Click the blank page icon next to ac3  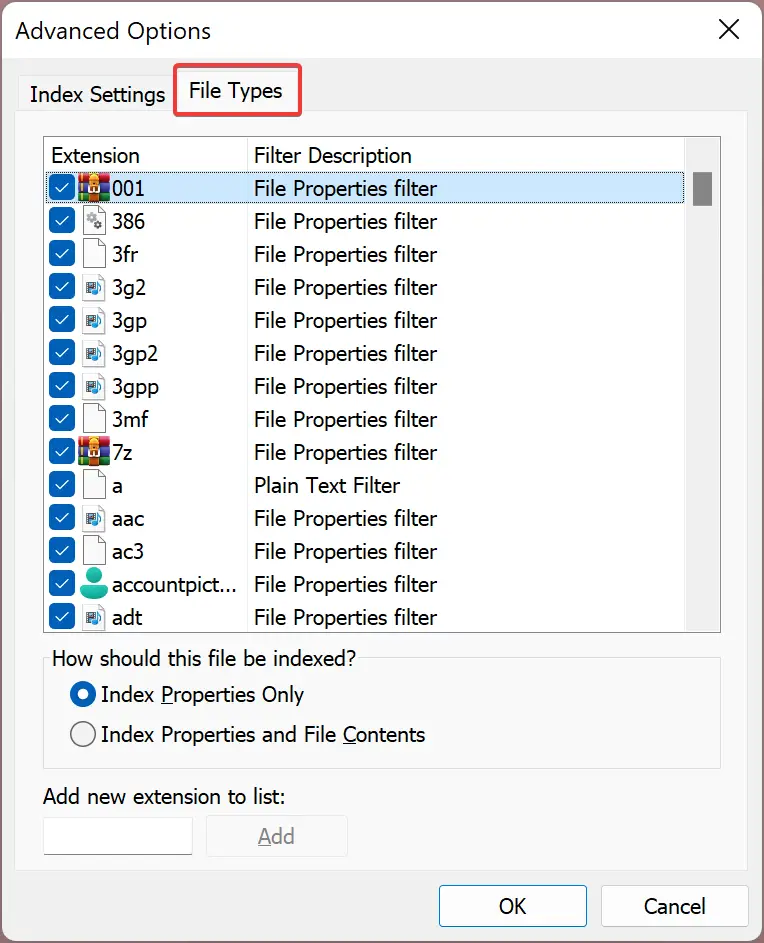pyautogui.click(x=94, y=551)
